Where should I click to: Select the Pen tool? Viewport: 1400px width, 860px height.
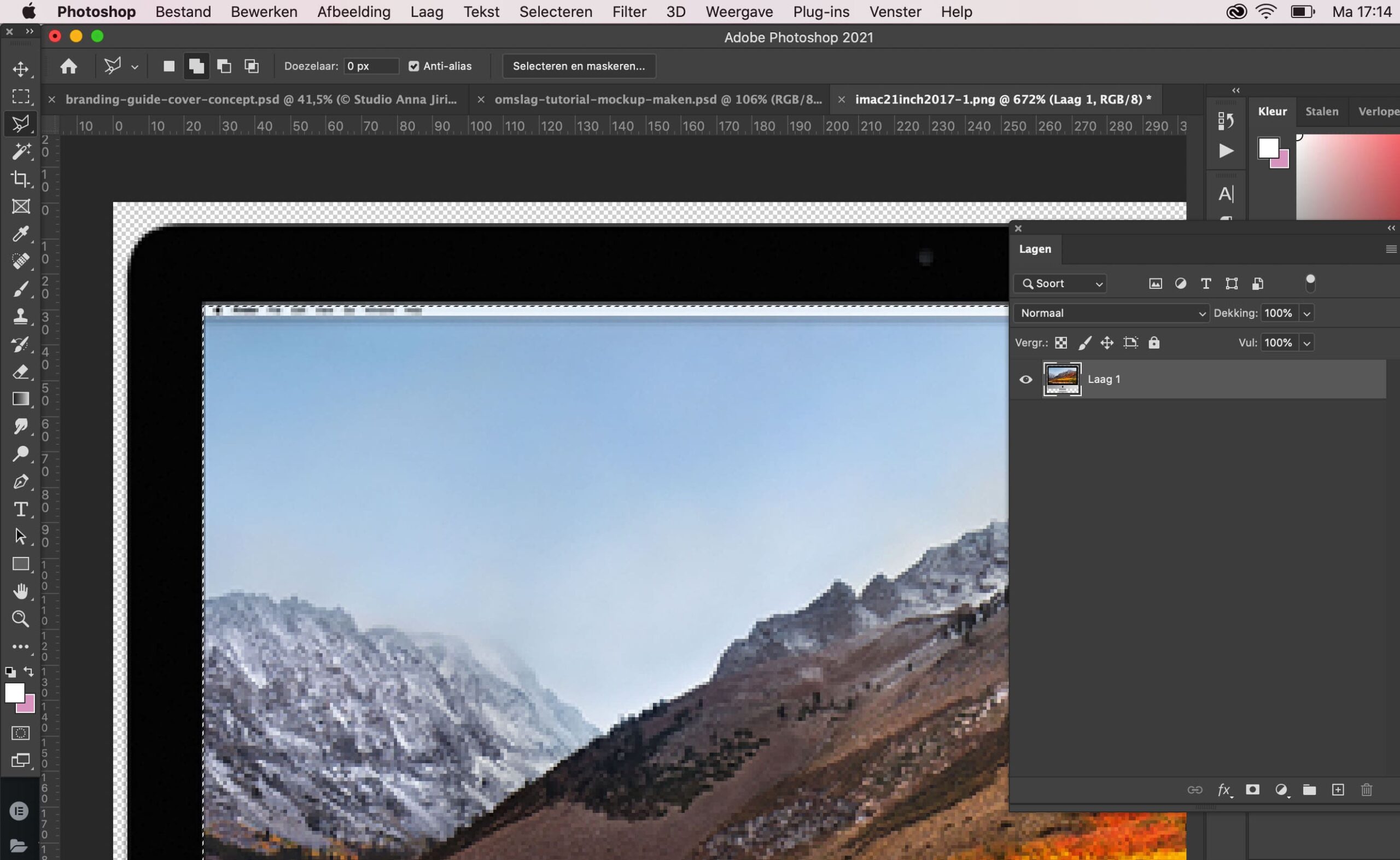[21, 481]
